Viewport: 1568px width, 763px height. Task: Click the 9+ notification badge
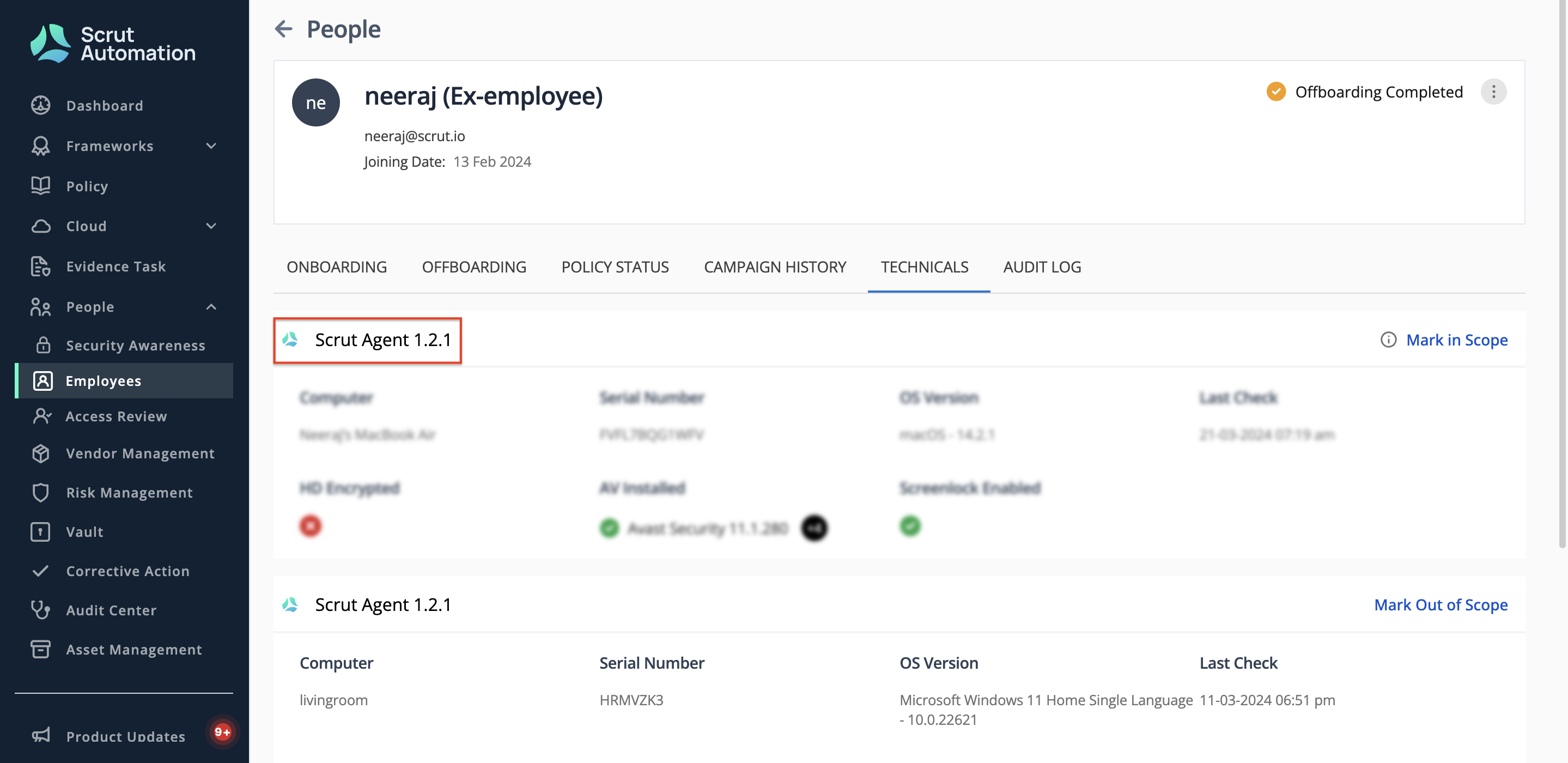tap(222, 731)
